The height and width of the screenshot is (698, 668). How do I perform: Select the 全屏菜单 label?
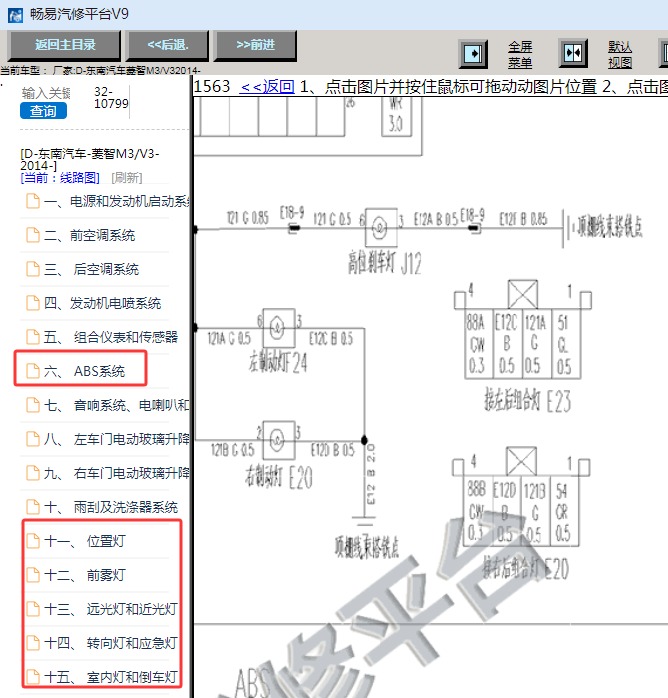point(520,54)
